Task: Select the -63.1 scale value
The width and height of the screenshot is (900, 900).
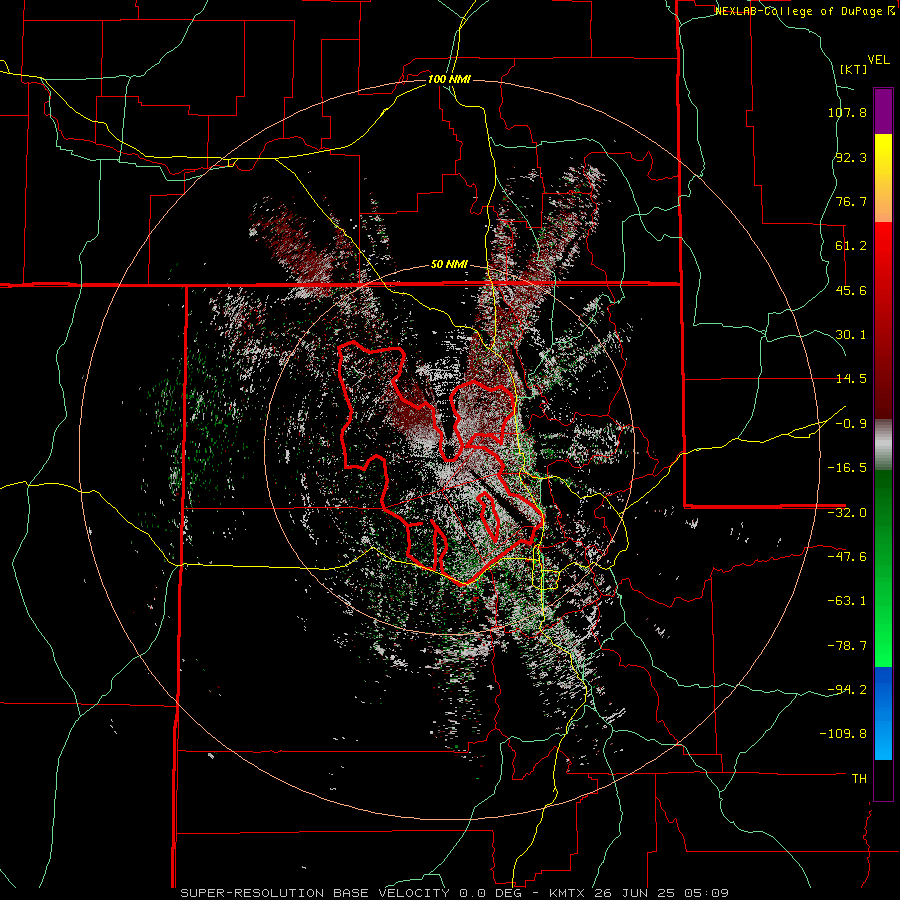Action: (x=847, y=601)
